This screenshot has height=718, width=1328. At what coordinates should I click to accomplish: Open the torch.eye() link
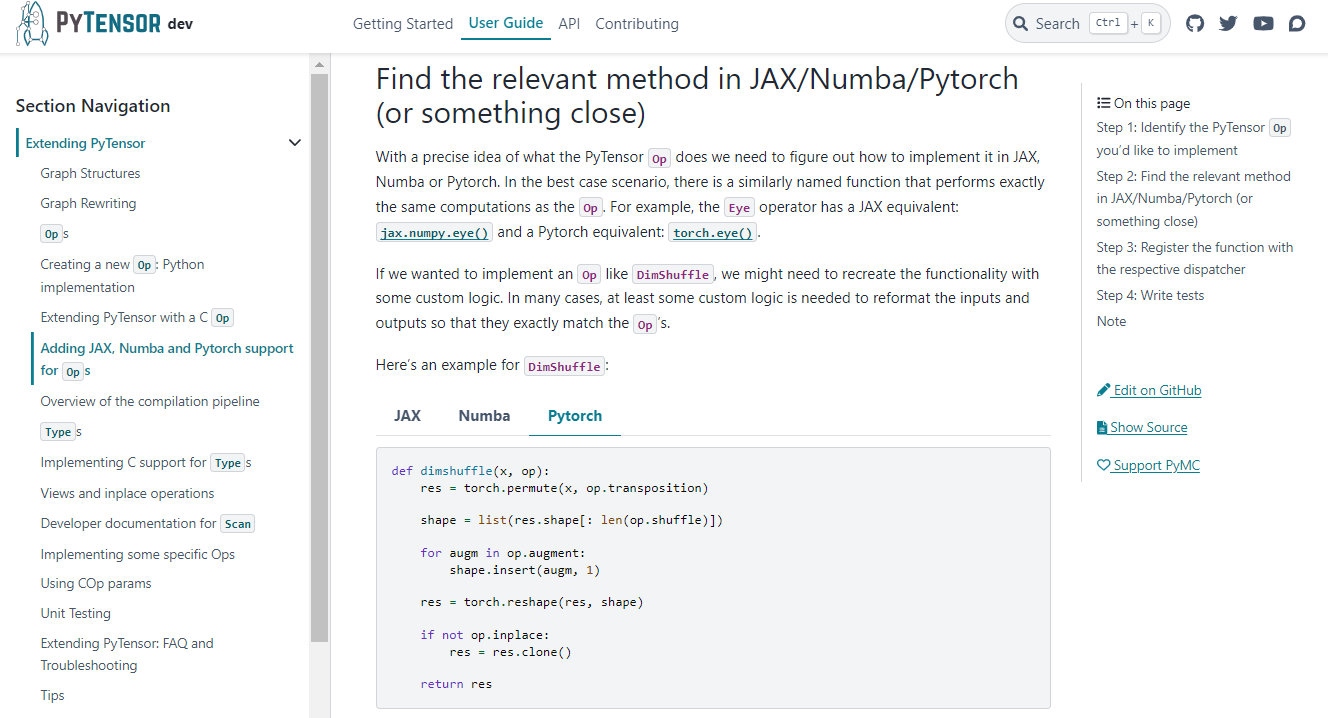[x=712, y=231]
